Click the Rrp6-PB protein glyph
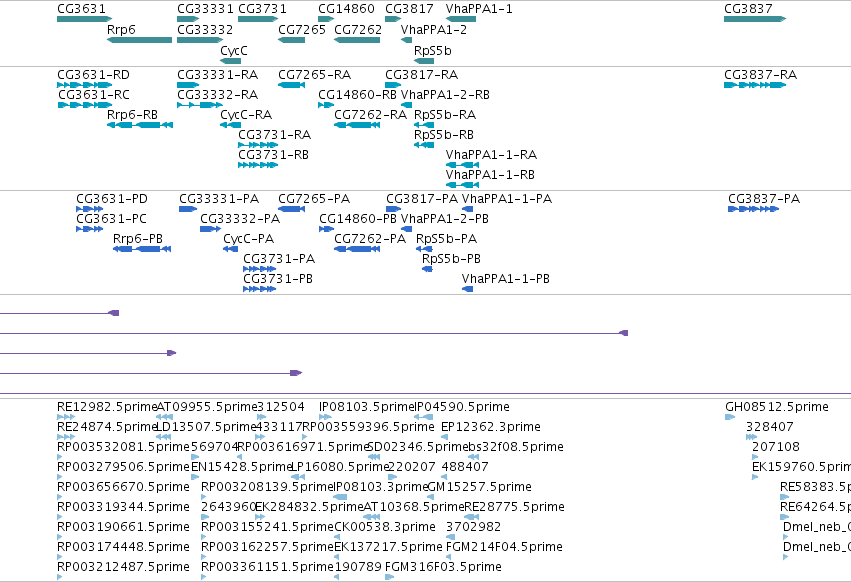 point(142,249)
